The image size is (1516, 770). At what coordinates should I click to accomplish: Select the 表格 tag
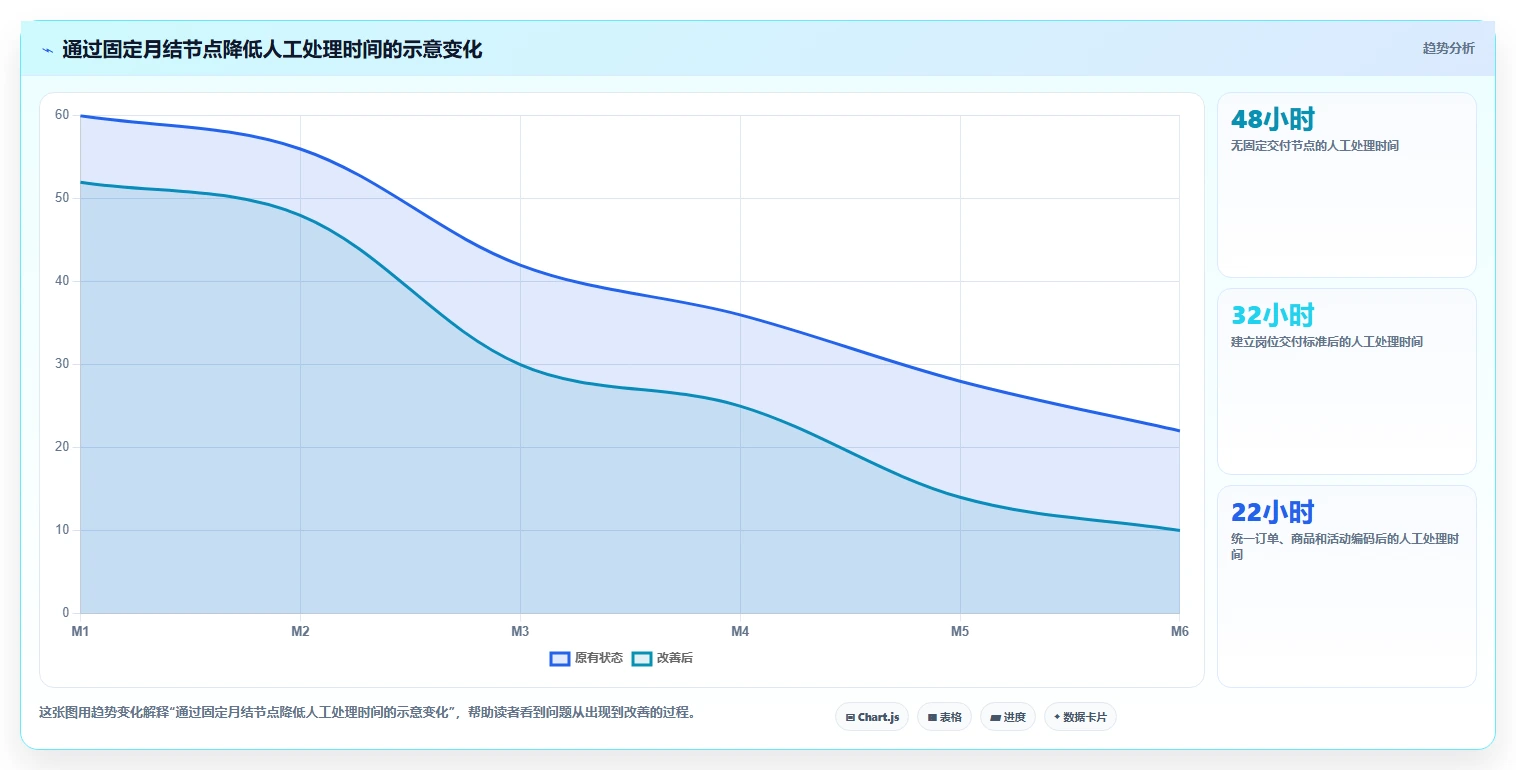[944, 717]
